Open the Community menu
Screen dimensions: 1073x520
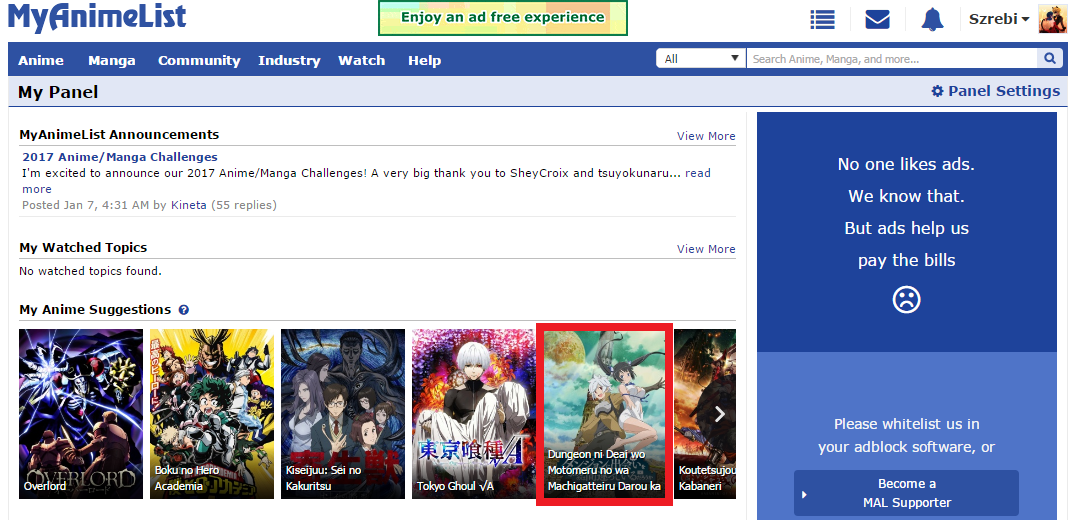click(199, 60)
